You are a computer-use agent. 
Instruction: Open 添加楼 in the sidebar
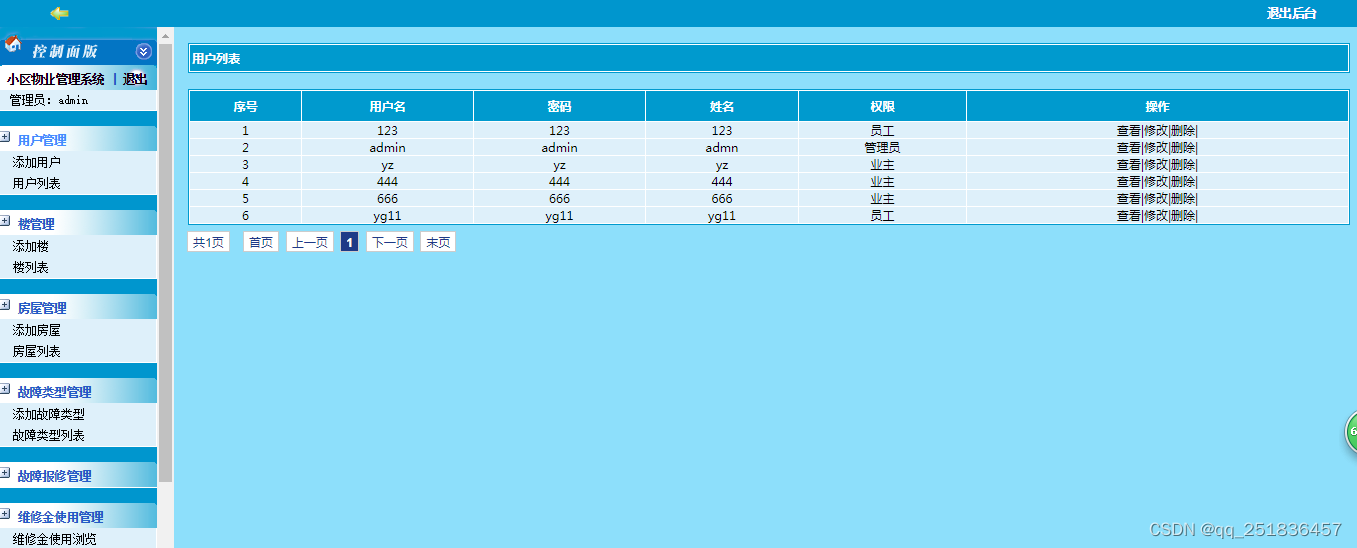click(x=31, y=246)
